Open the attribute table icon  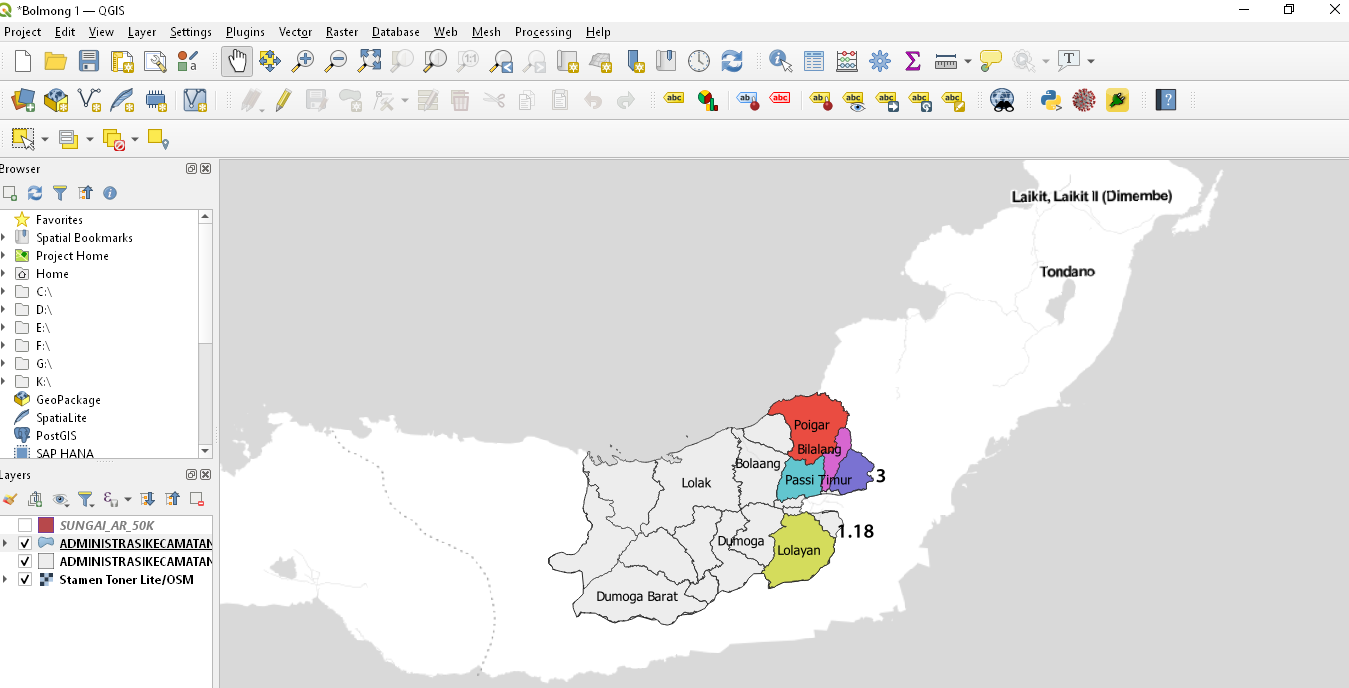pos(814,61)
